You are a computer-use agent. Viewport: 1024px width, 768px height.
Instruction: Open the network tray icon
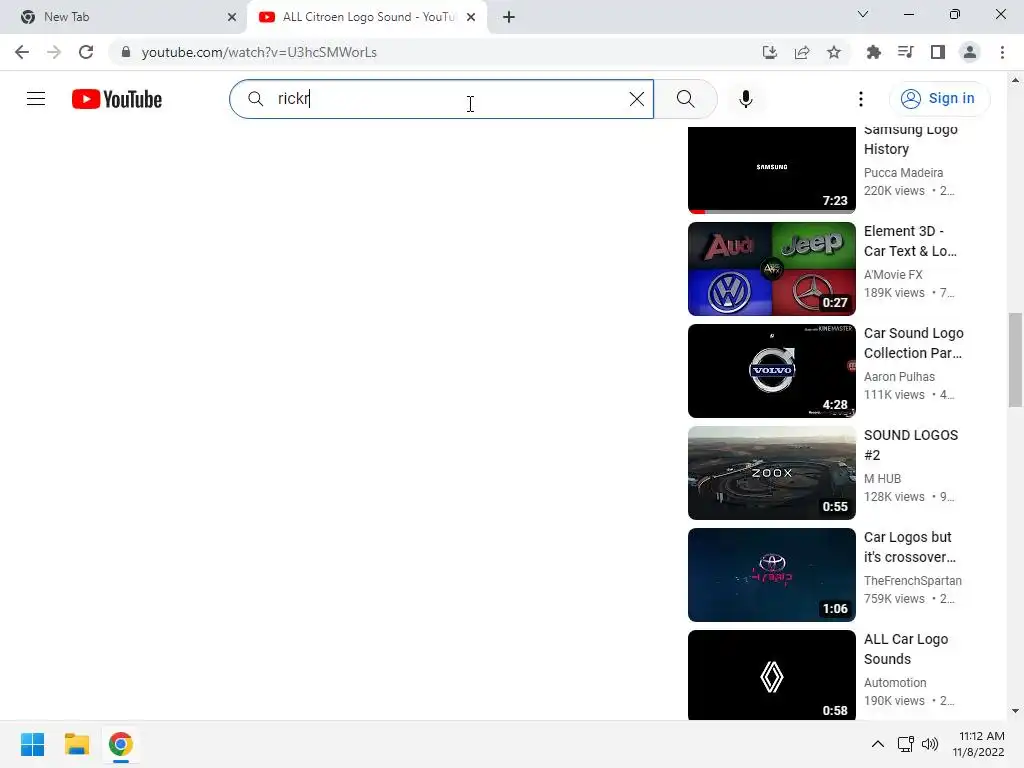click(x=906, y=744)
